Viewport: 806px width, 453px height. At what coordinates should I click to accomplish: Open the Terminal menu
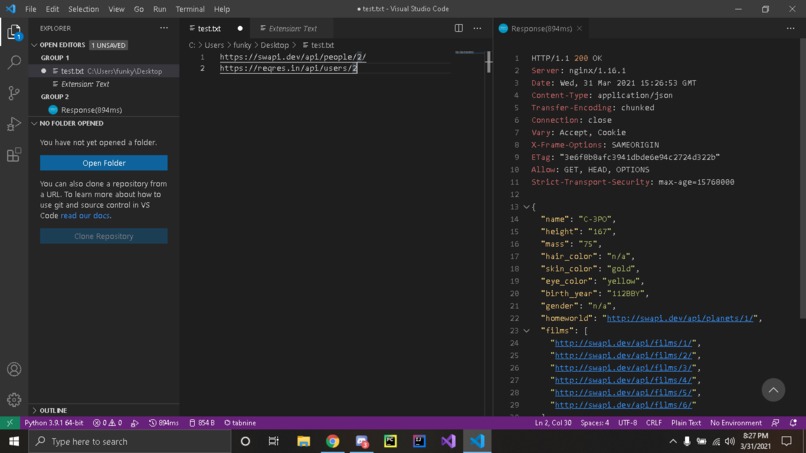coord(190,9)
